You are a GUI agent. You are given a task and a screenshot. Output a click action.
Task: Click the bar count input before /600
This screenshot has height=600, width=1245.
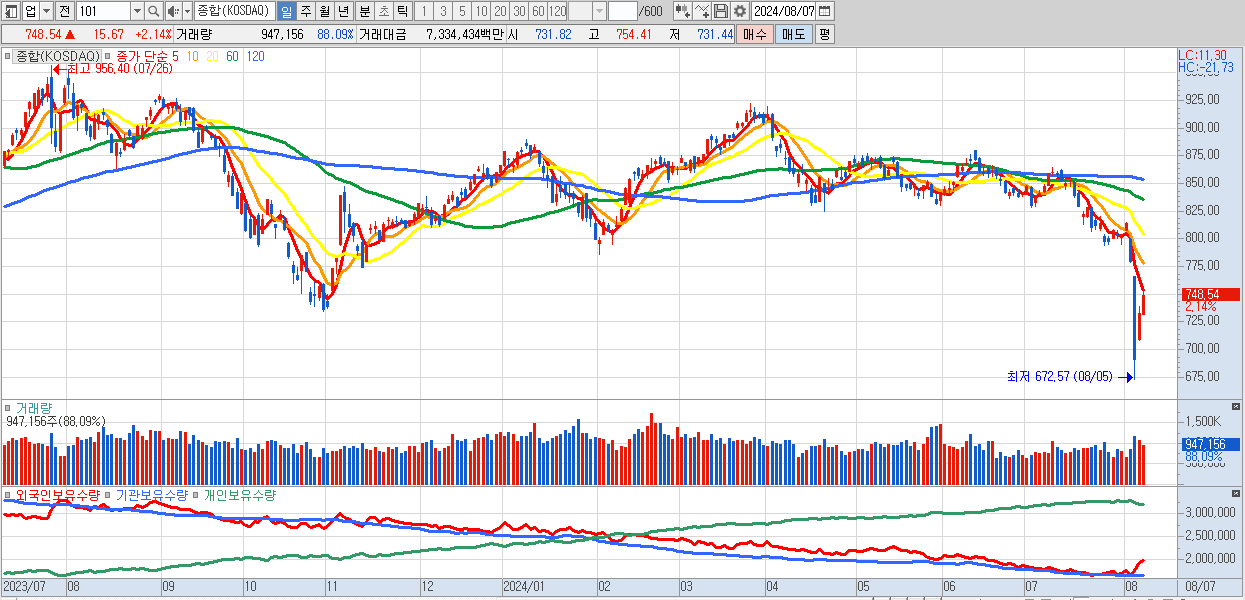pyautogui.click(x=623, y=11)
